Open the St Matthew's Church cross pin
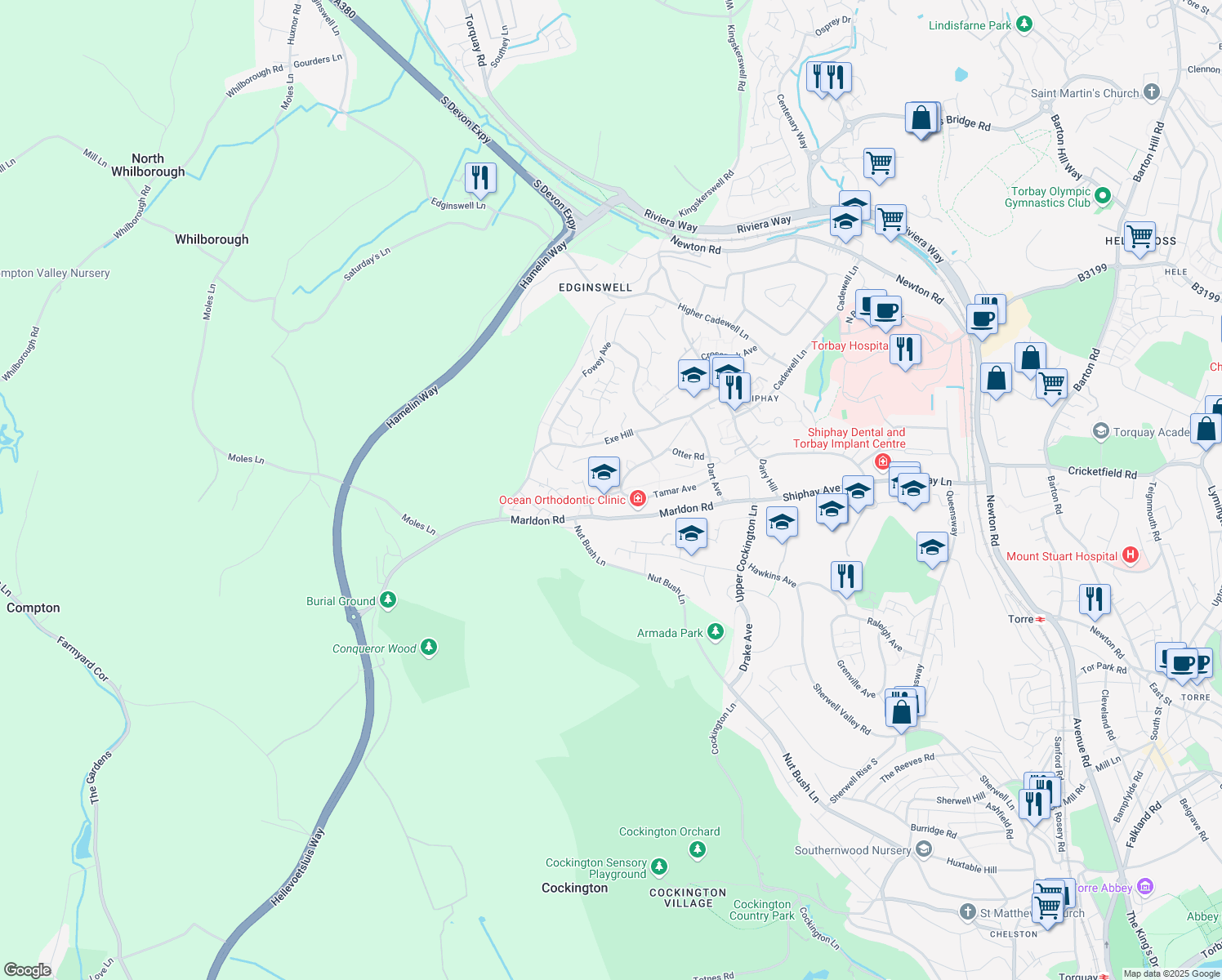 968,911
